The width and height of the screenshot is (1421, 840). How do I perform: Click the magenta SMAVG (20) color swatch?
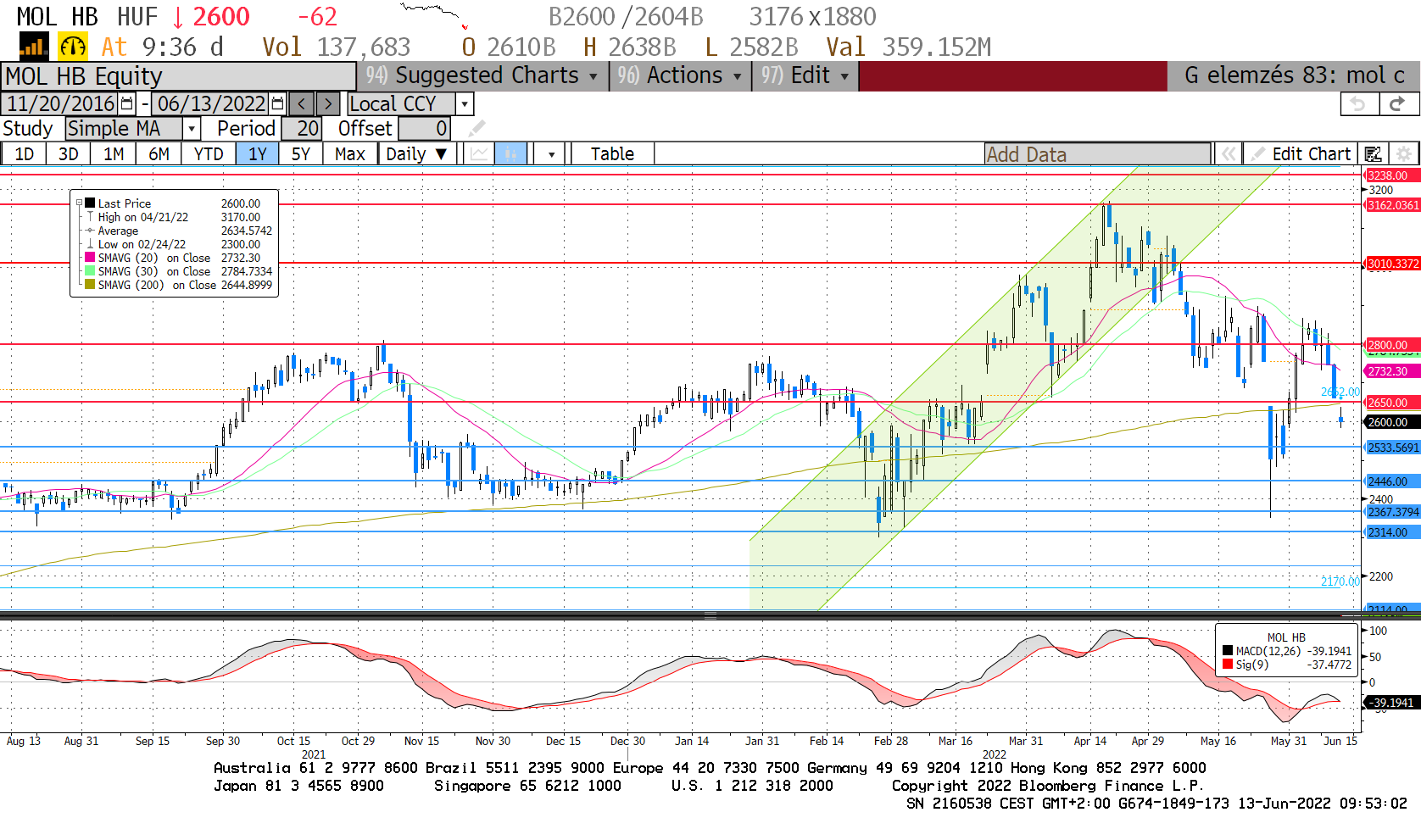(x=90, y=258)
